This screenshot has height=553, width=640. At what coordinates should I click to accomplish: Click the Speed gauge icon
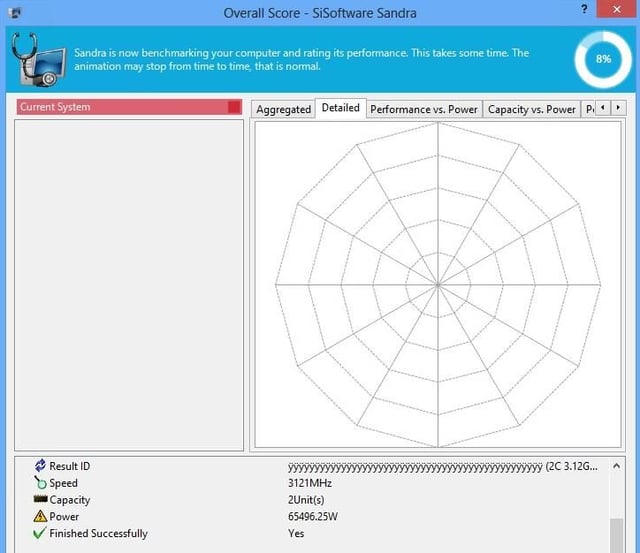(40, 482)
